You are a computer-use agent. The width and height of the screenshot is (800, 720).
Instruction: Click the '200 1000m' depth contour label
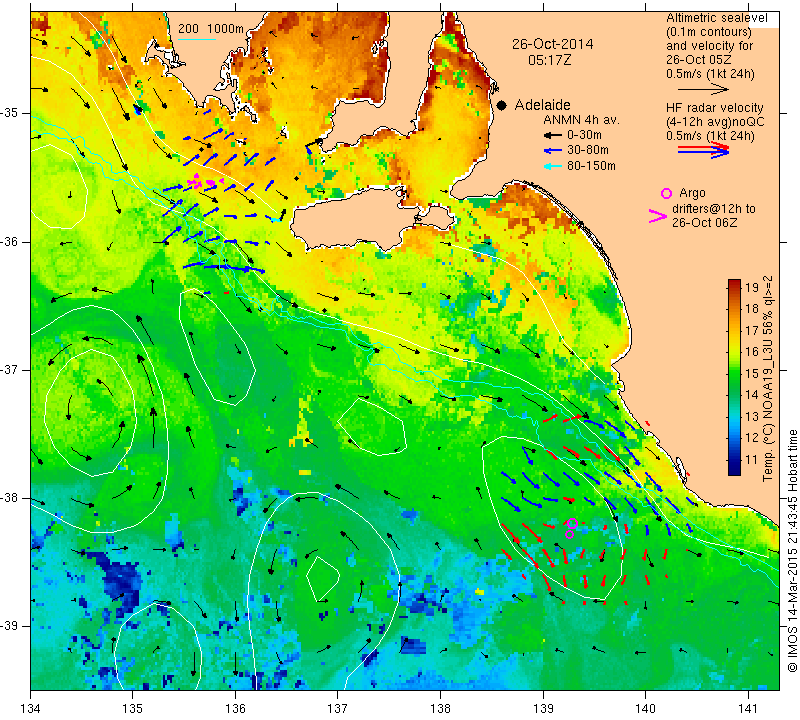click(211, 29)
